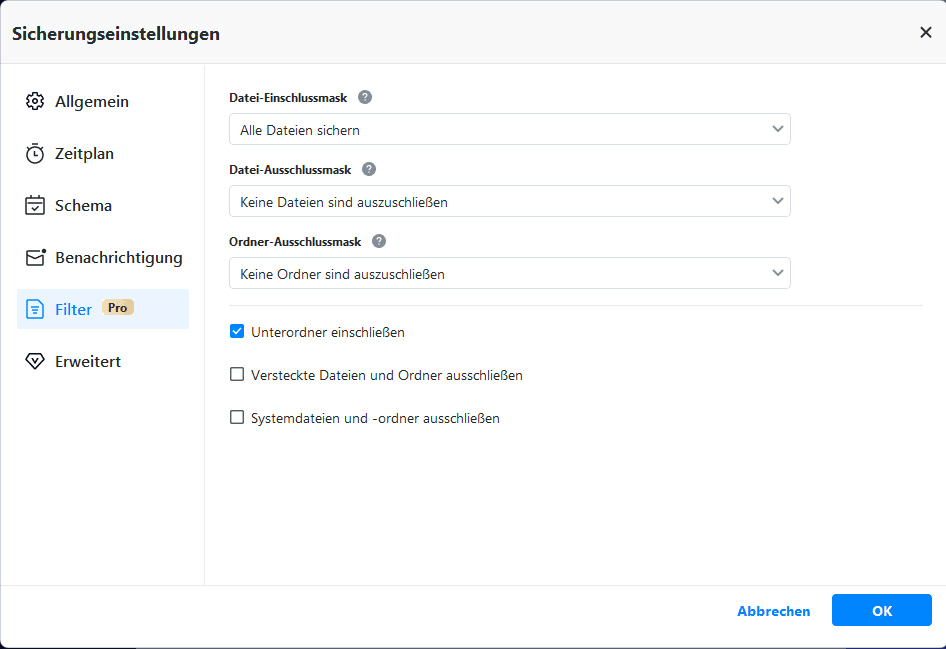Screen dimensions: 946x649
Task: Click the calendar icon for Schema
Action: click(x=35, y=206)
